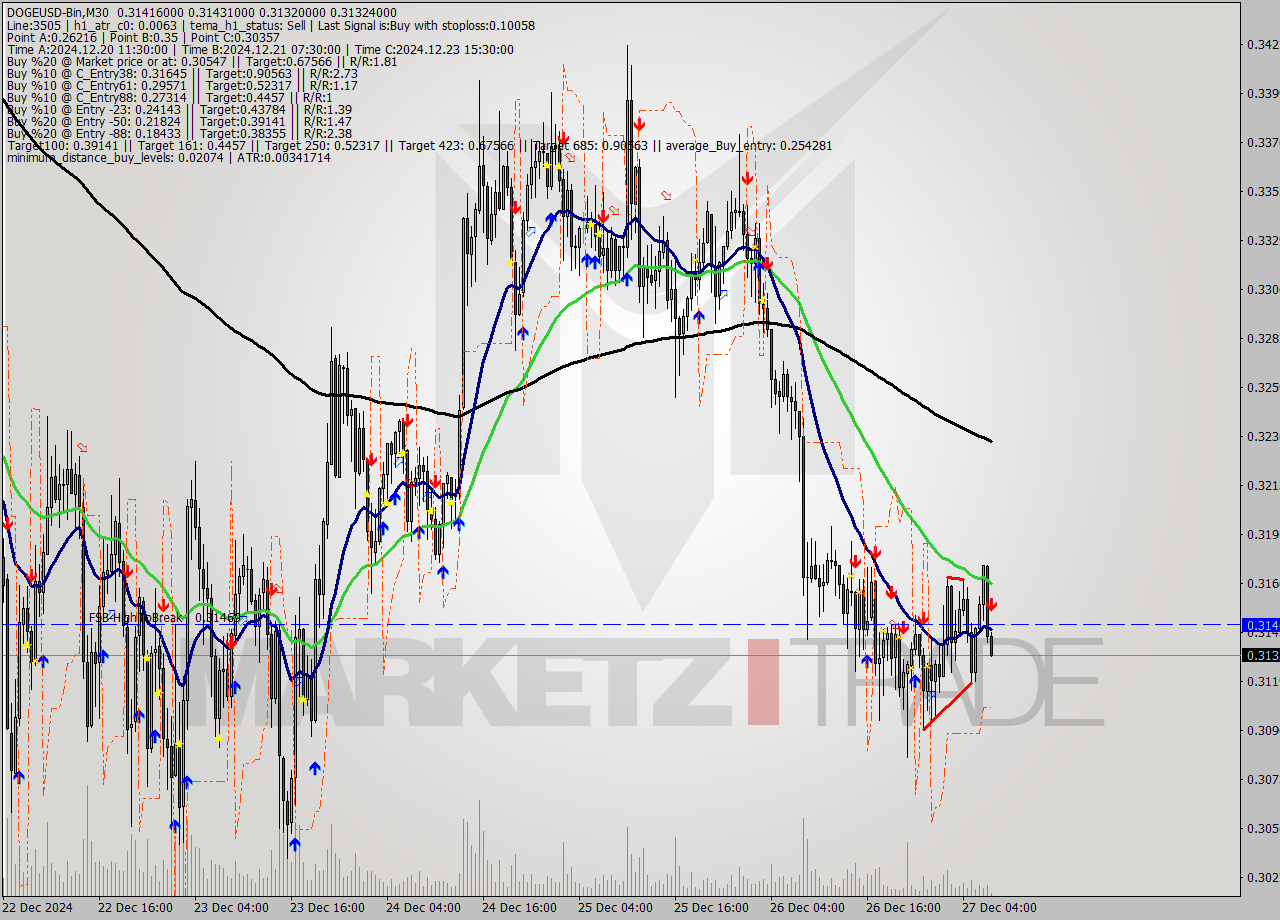
Task: Select the 'Buy %10 @ C_Entry38' line
Action: point(182,73)
